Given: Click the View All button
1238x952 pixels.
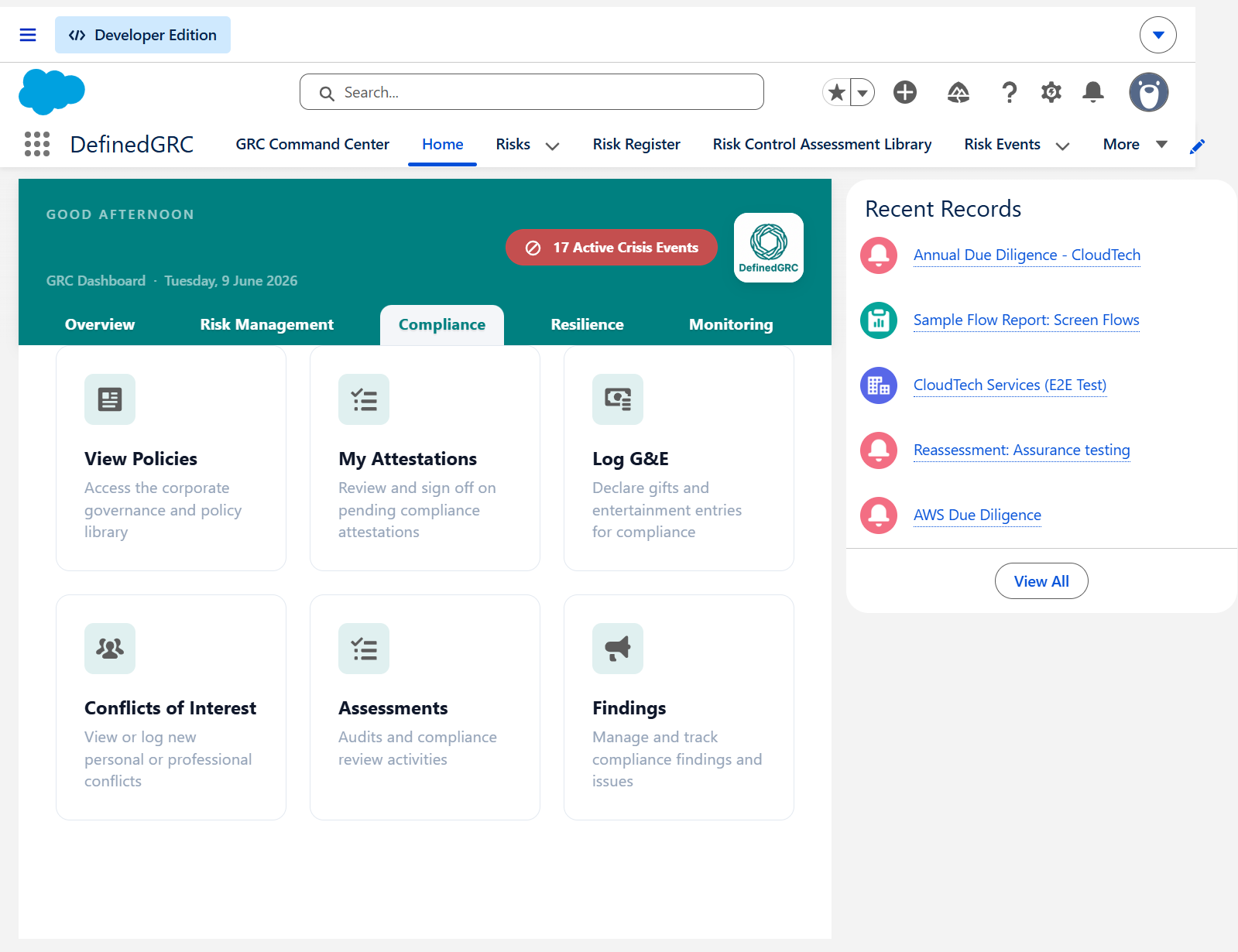Looking at the screenshot, I should (x=1041, y=581).
